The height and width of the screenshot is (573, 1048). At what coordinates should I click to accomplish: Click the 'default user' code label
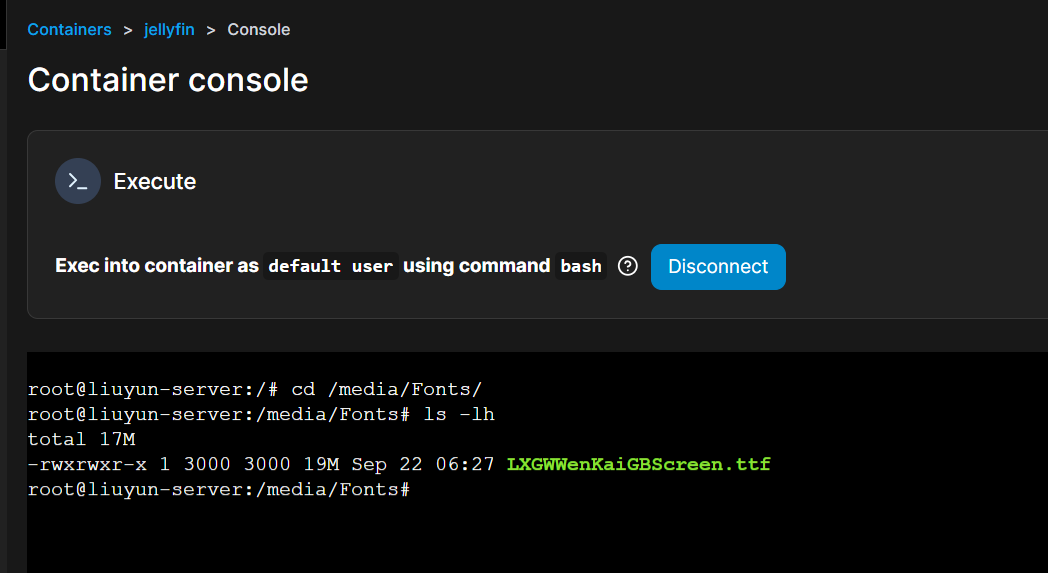331,267
